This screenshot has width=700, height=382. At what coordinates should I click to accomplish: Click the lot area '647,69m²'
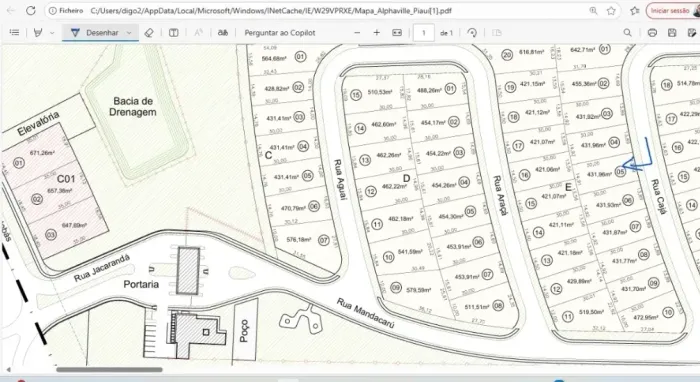click(74, 225)
